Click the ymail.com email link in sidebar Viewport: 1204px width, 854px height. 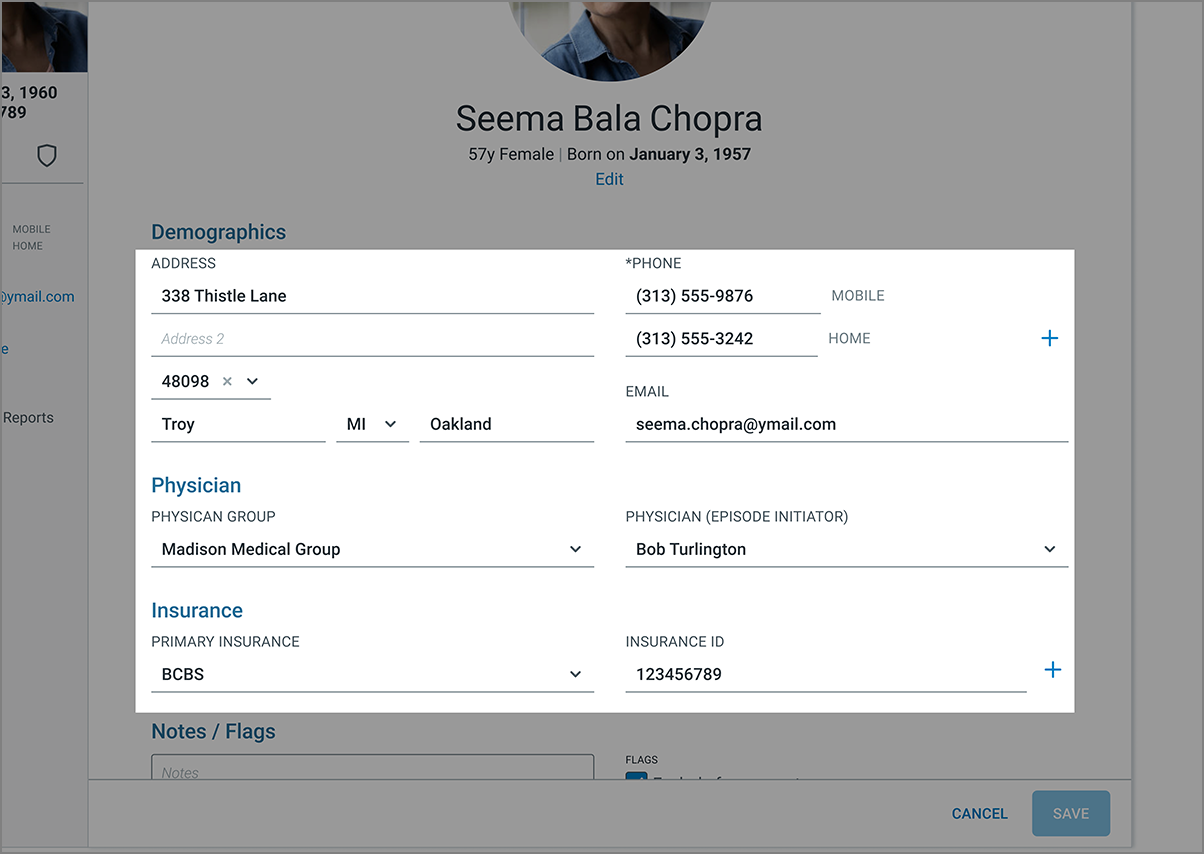(37, 297)
